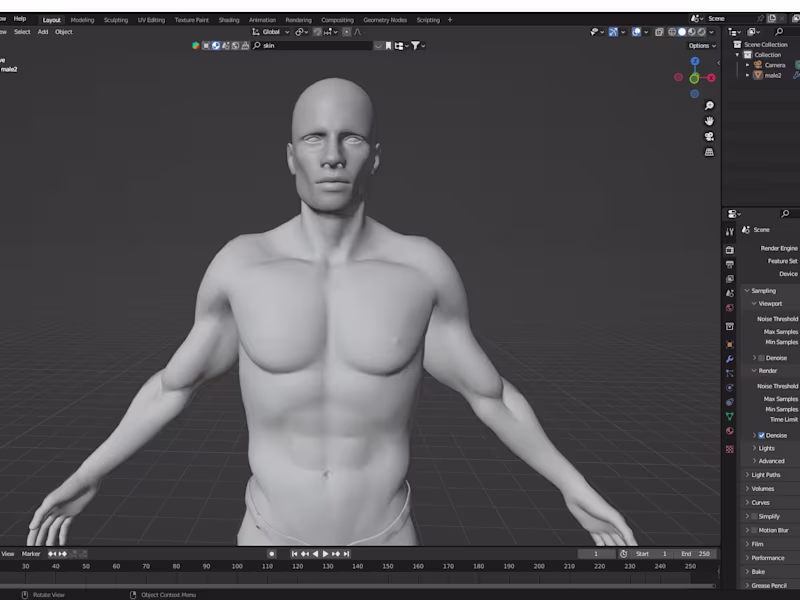Open the Object Constraints tab icon
This screenshot has height=600, width=800.
coord(730,402)
